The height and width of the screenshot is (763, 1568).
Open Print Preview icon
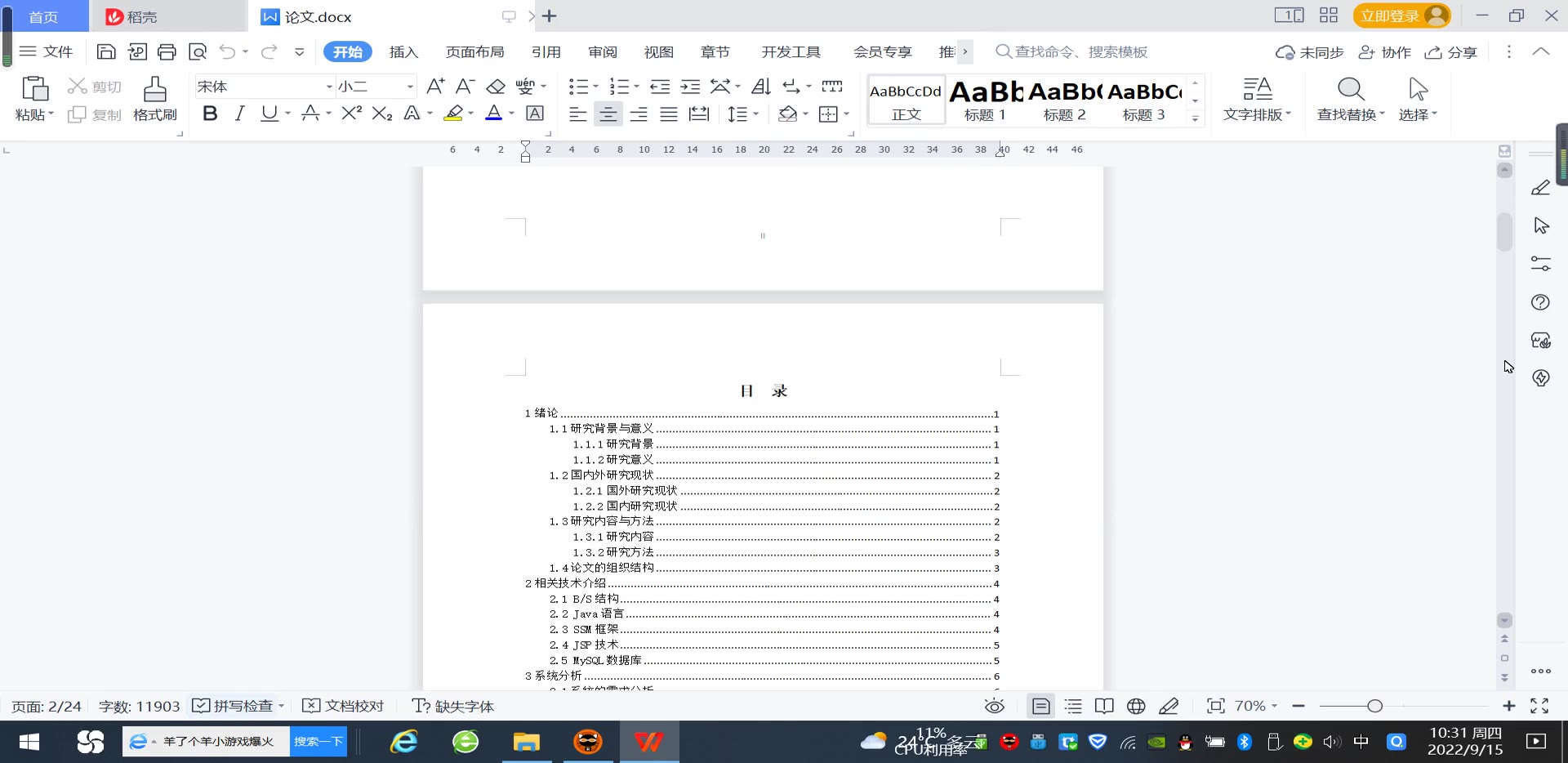click(x=197, y=52)
